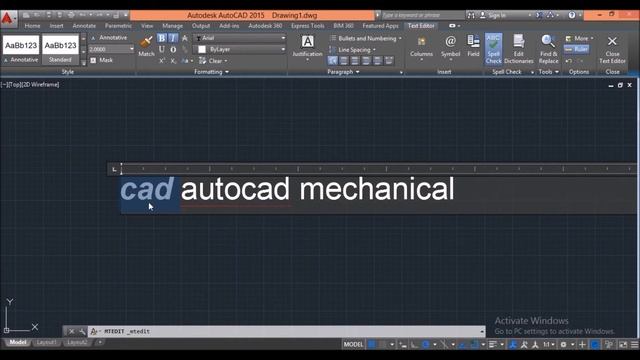
Task: Click the Mask background button
Action: tap(101, 60)
